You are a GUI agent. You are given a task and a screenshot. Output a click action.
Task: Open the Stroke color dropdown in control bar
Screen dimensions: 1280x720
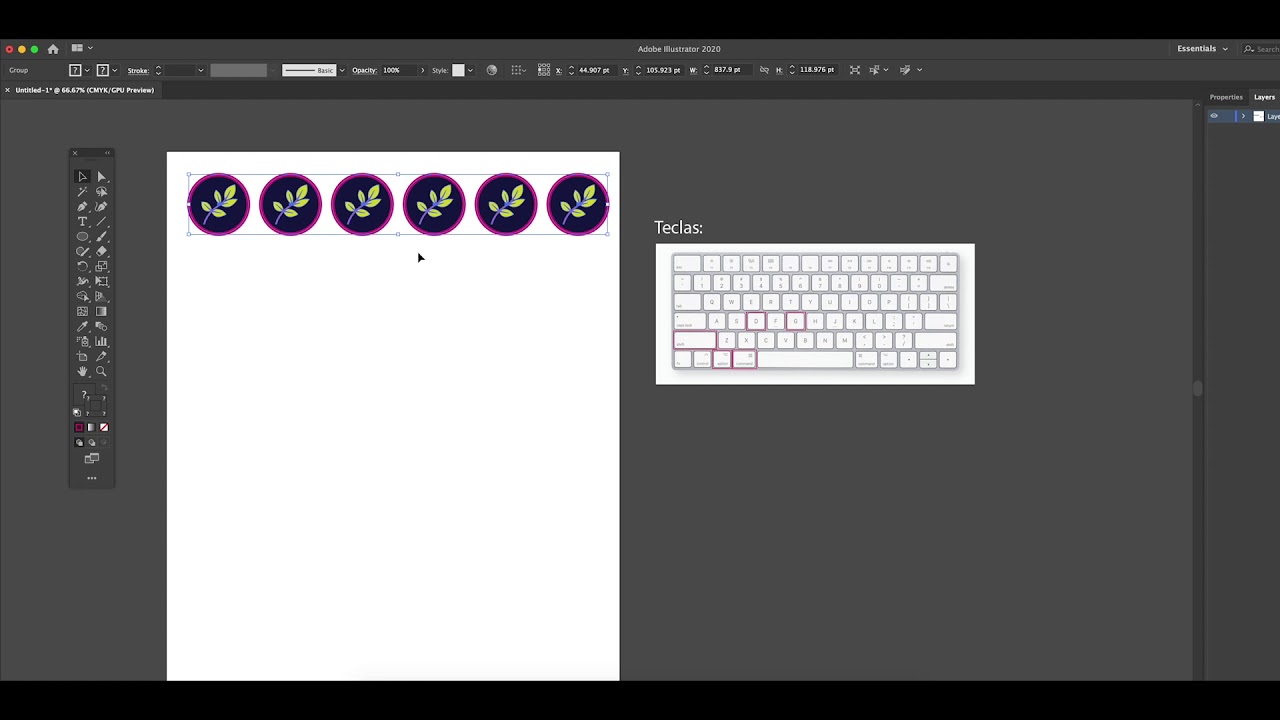click(115, 70)
